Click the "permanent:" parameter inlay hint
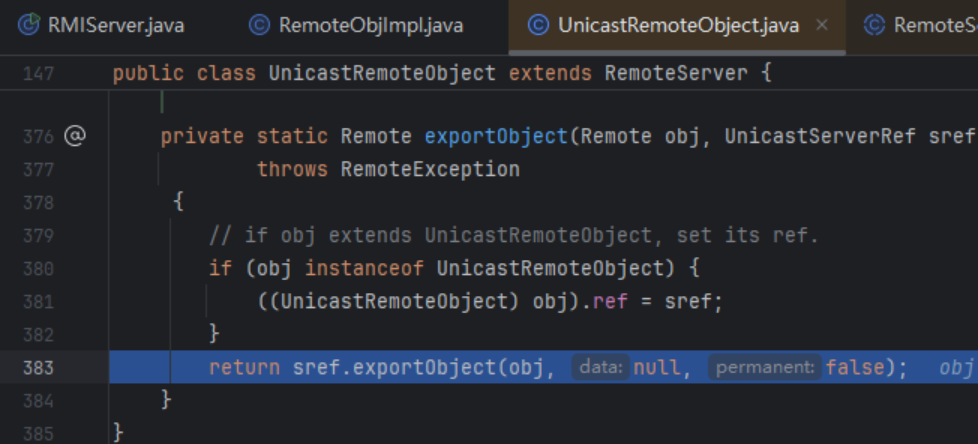This screenshot has height=444, width=978. click(x=764, y=367)
